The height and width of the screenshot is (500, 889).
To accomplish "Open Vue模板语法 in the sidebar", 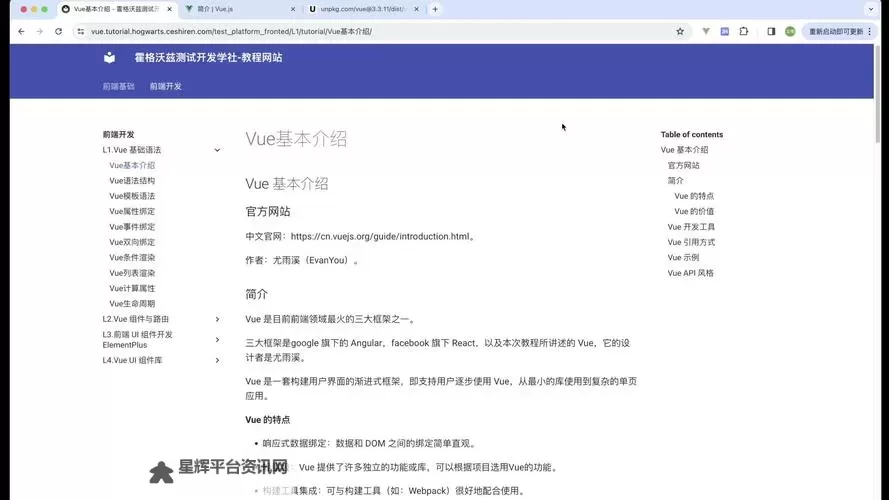I will 132,196.
